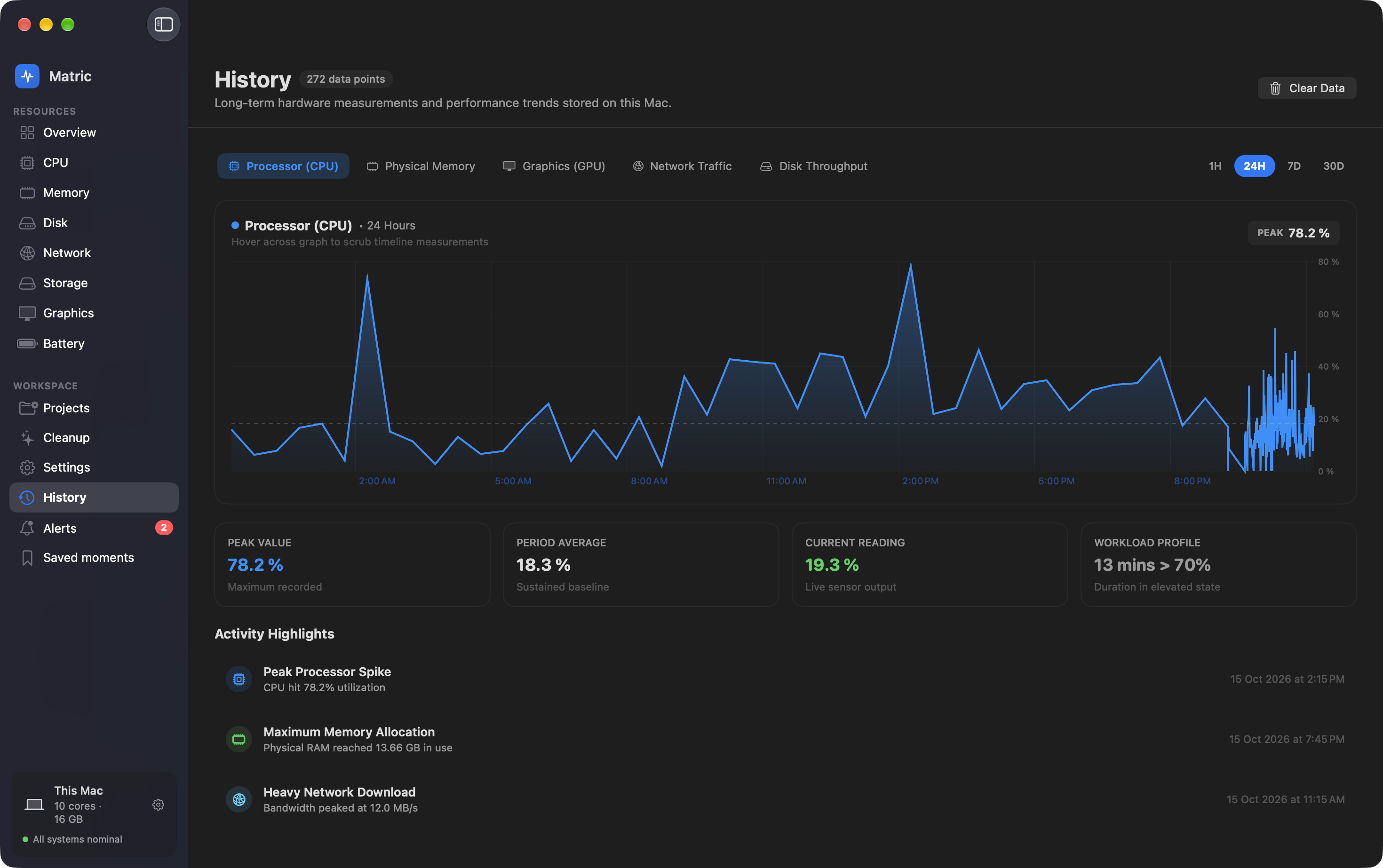Image resolution: width=1383 pixels, height=868 pixels.
Task: Open the Maximum Memory Allocation highlight
Action: tap(785, 740)
